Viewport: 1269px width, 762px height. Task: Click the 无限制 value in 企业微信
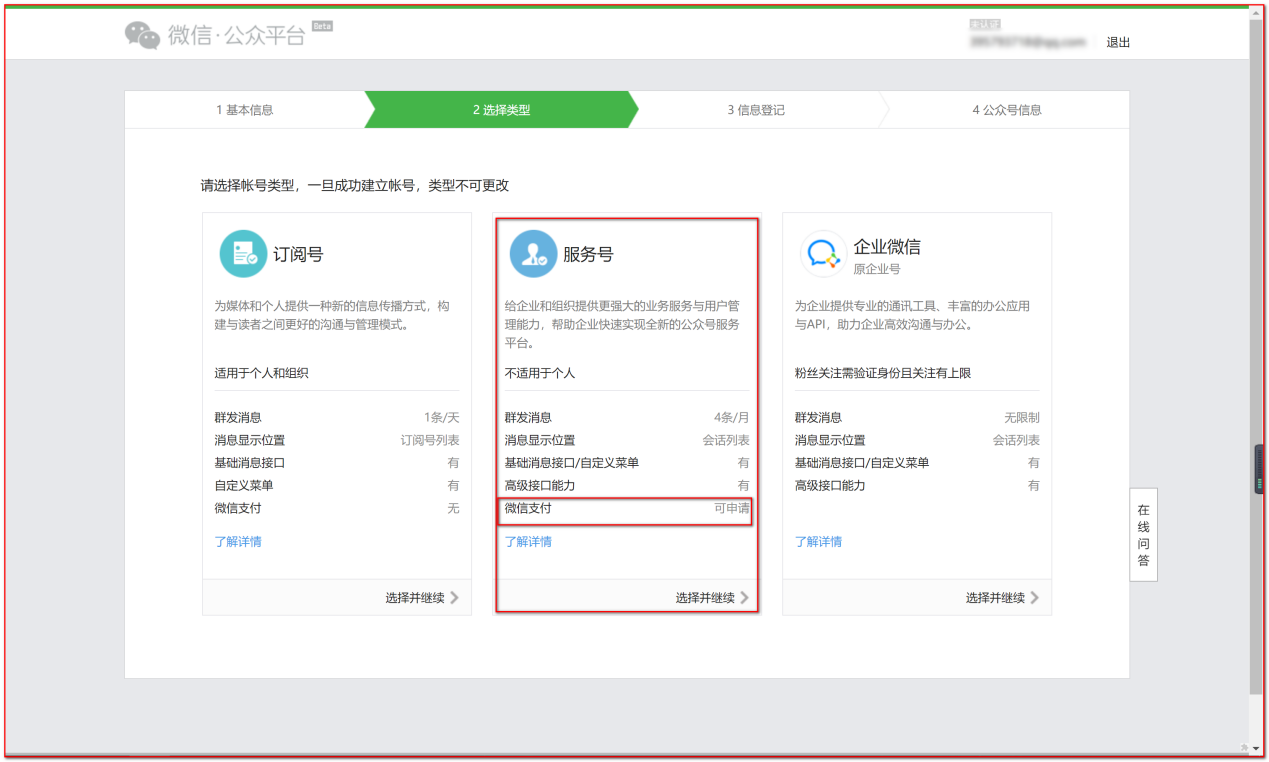[1022, 418]
